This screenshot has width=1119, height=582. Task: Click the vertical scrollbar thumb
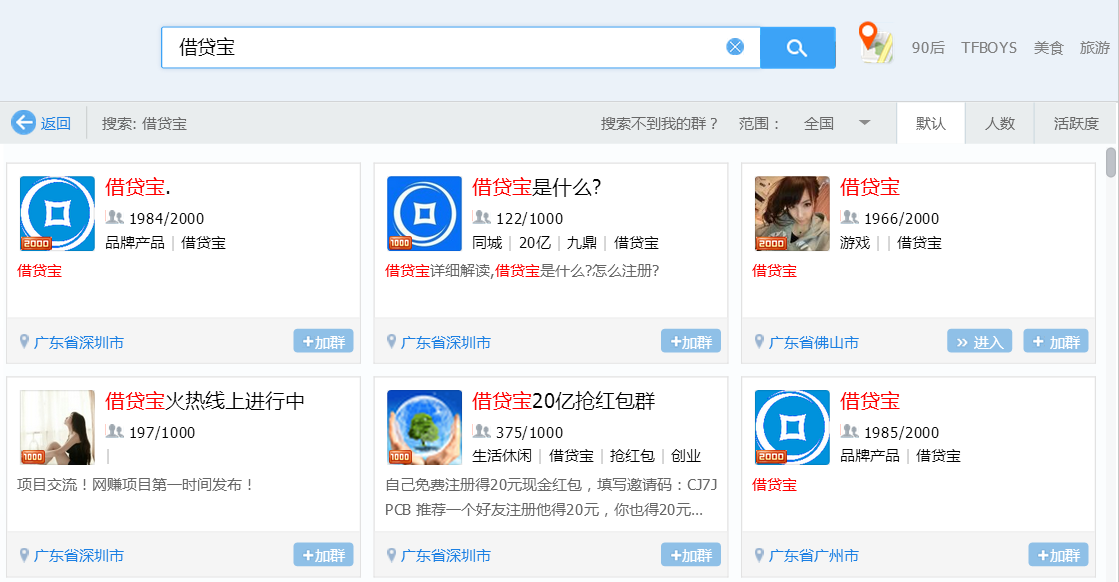pos(1110,162)
